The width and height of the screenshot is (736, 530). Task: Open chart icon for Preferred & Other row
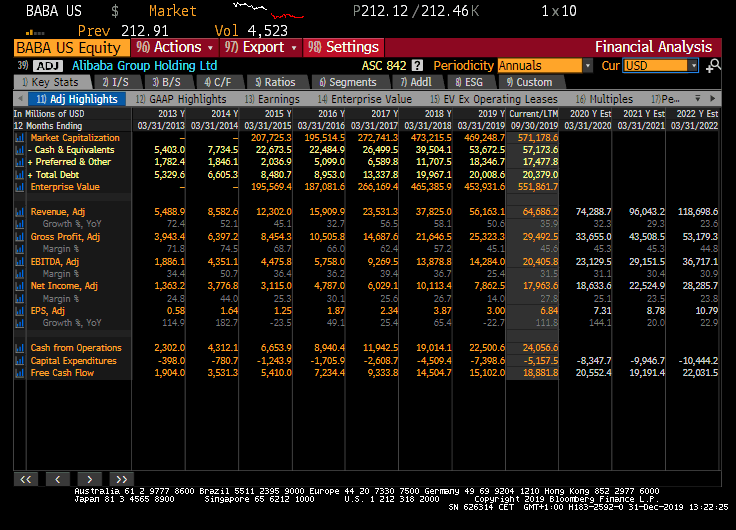(20, 162)
